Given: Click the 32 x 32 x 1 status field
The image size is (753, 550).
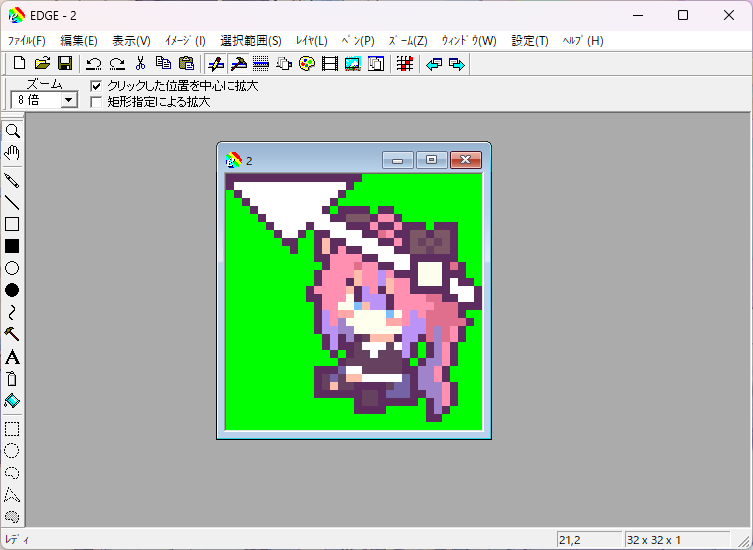Looking at the screenshot, I should [677, 540].
